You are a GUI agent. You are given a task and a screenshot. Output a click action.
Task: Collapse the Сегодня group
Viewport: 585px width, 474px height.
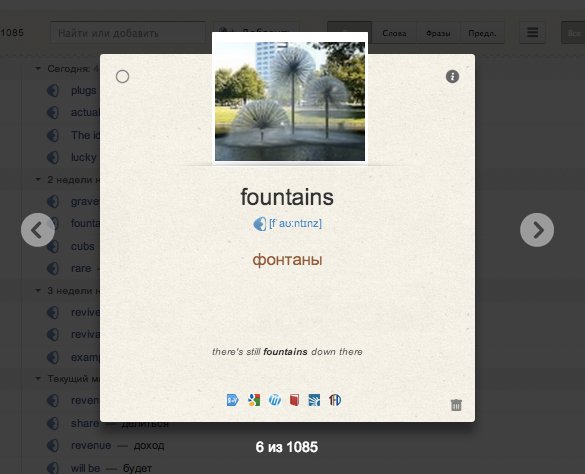(38, 69)
